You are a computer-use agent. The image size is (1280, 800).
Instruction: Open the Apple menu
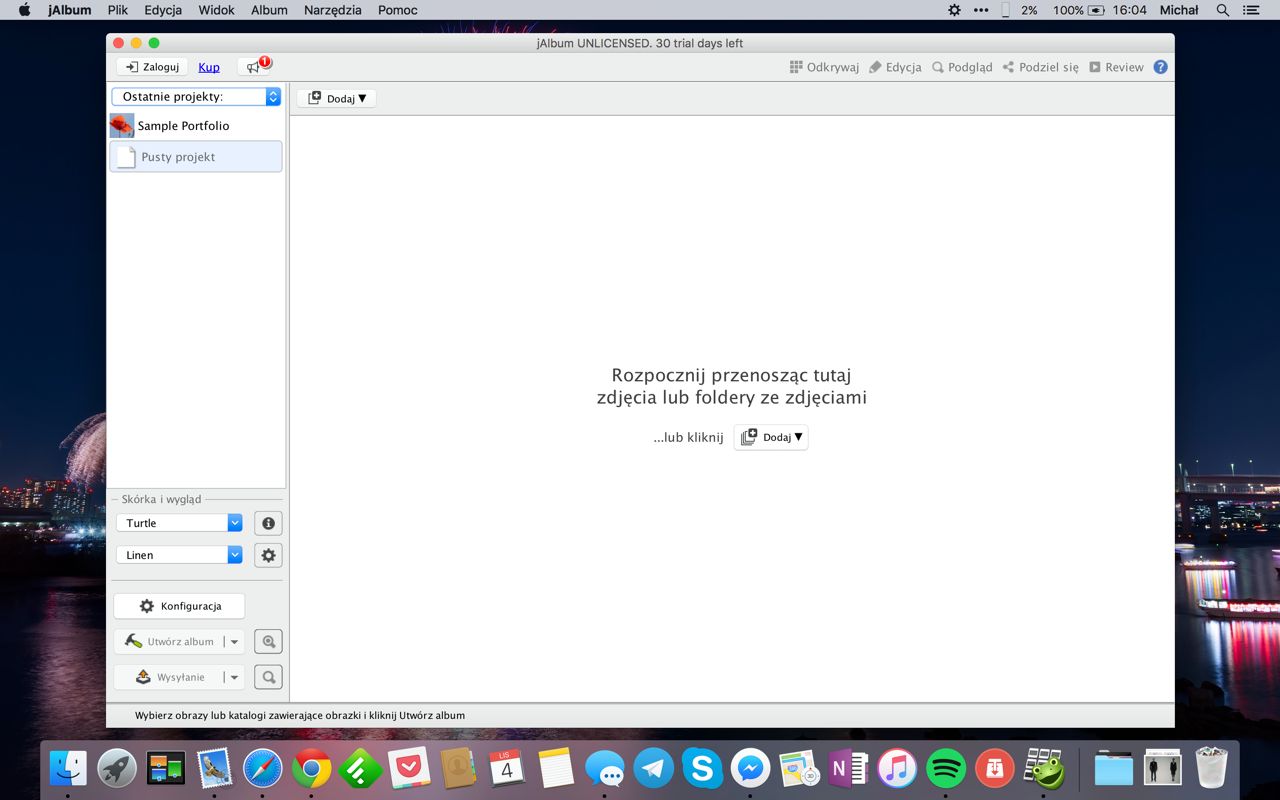tap(24, 10)
